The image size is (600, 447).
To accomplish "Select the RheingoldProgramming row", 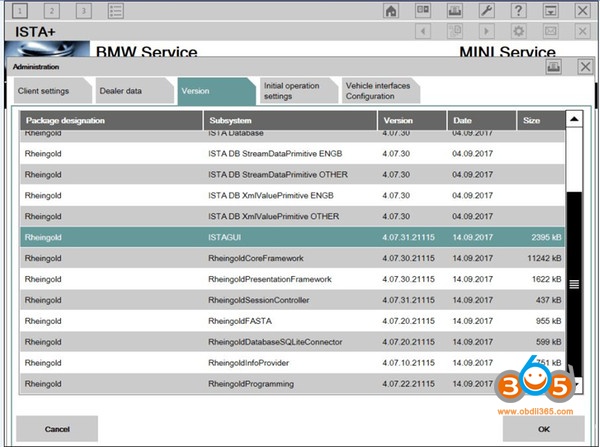I will (x=292, y=384).
